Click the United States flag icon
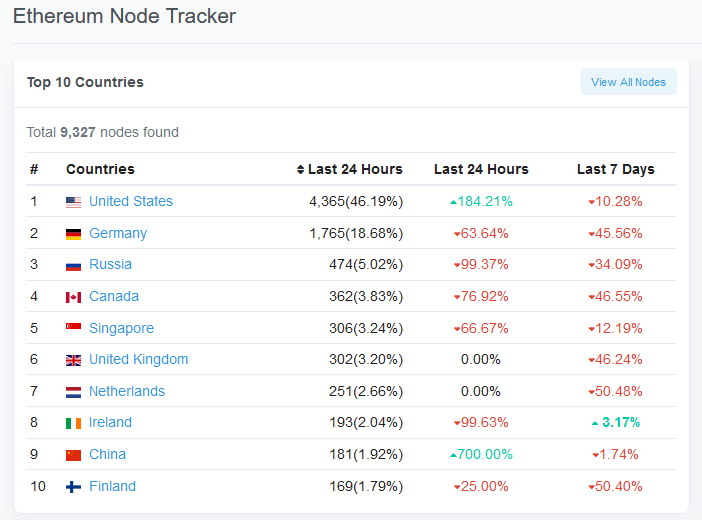Image resolution: width=702 pixels, height=520 pixels. coord(73,202)
